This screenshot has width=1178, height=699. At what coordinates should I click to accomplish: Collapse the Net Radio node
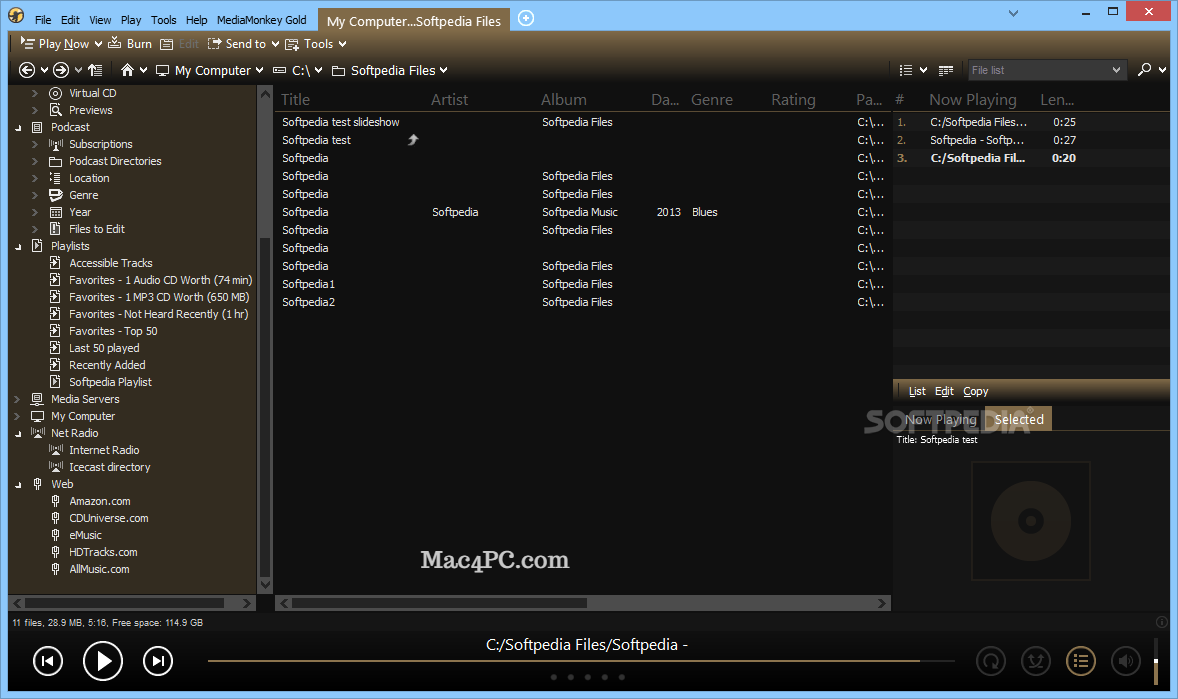18,434
